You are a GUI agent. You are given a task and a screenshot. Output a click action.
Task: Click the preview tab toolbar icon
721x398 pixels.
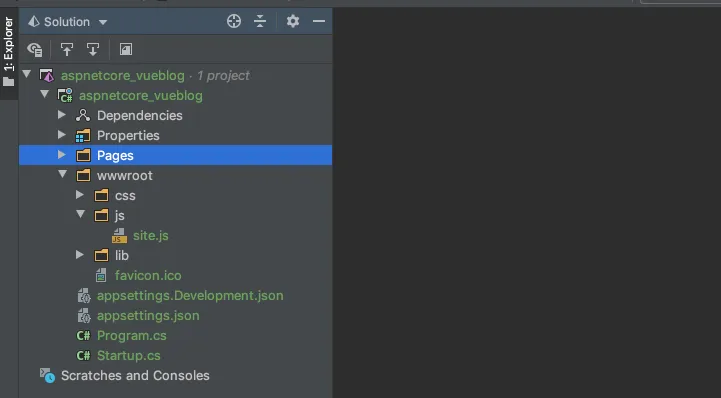(126, 49)
